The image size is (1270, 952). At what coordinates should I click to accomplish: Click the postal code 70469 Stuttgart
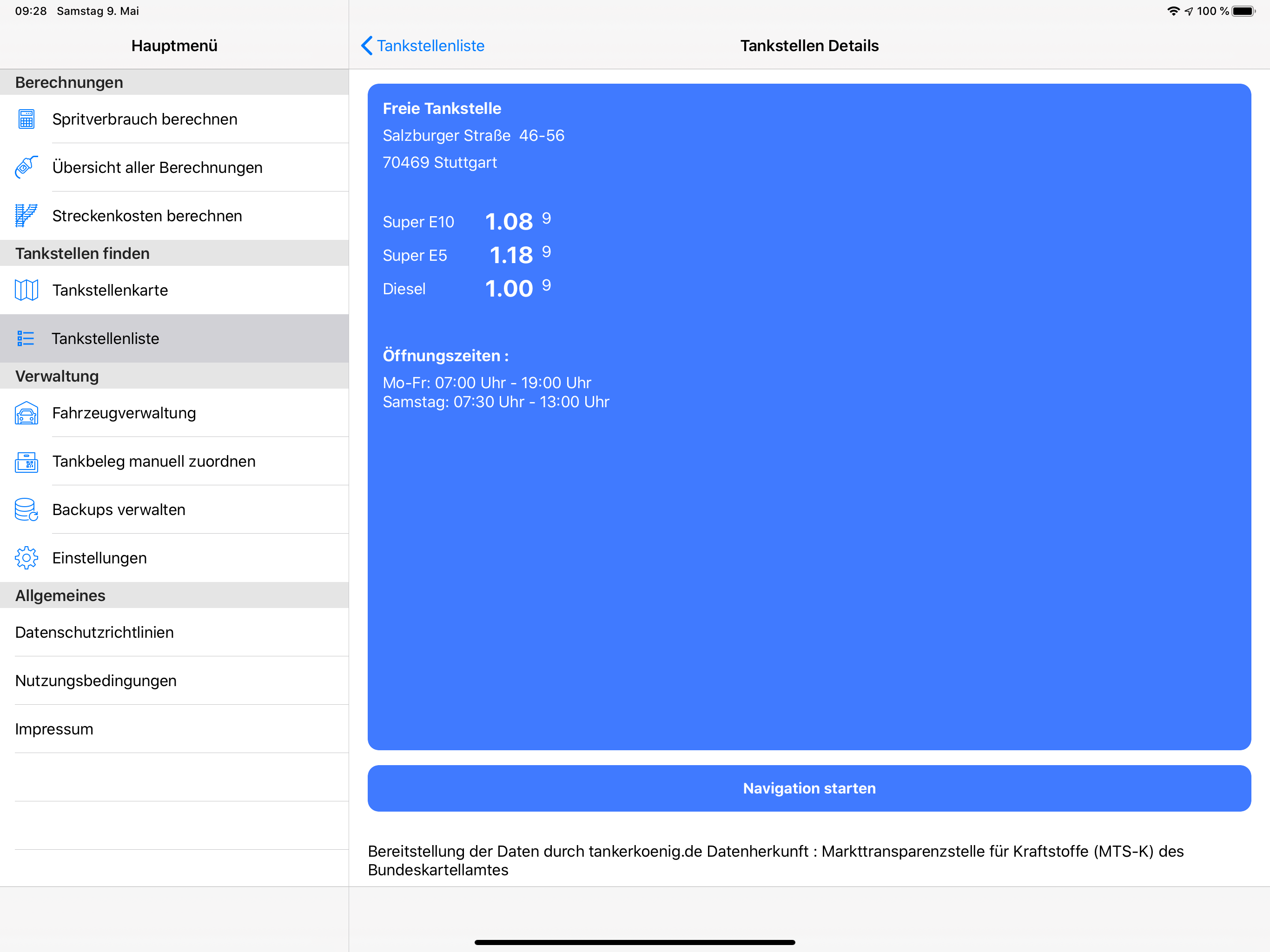pyautogui.click(x=440, y=163)
